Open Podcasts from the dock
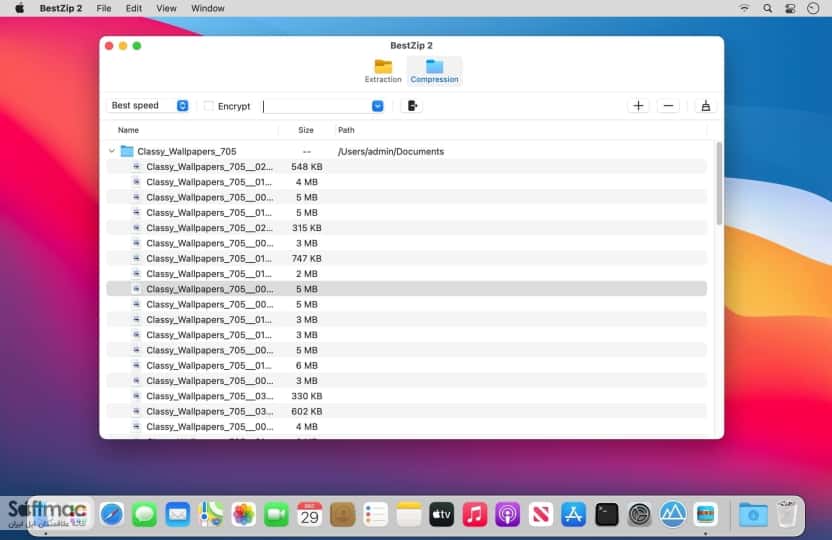The height and width of the screenshot is (540, 832). [x=508, y=514]
